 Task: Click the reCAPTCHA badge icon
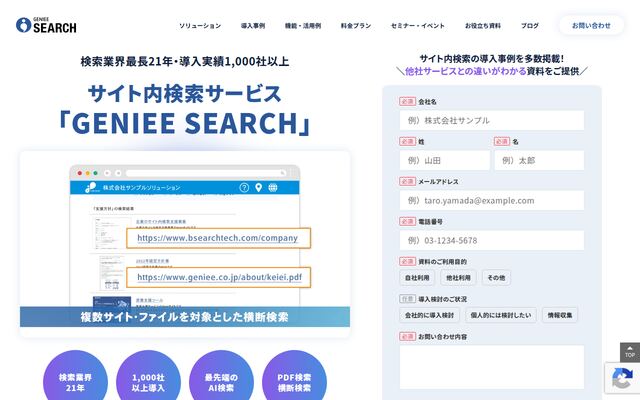click(622, 378)
